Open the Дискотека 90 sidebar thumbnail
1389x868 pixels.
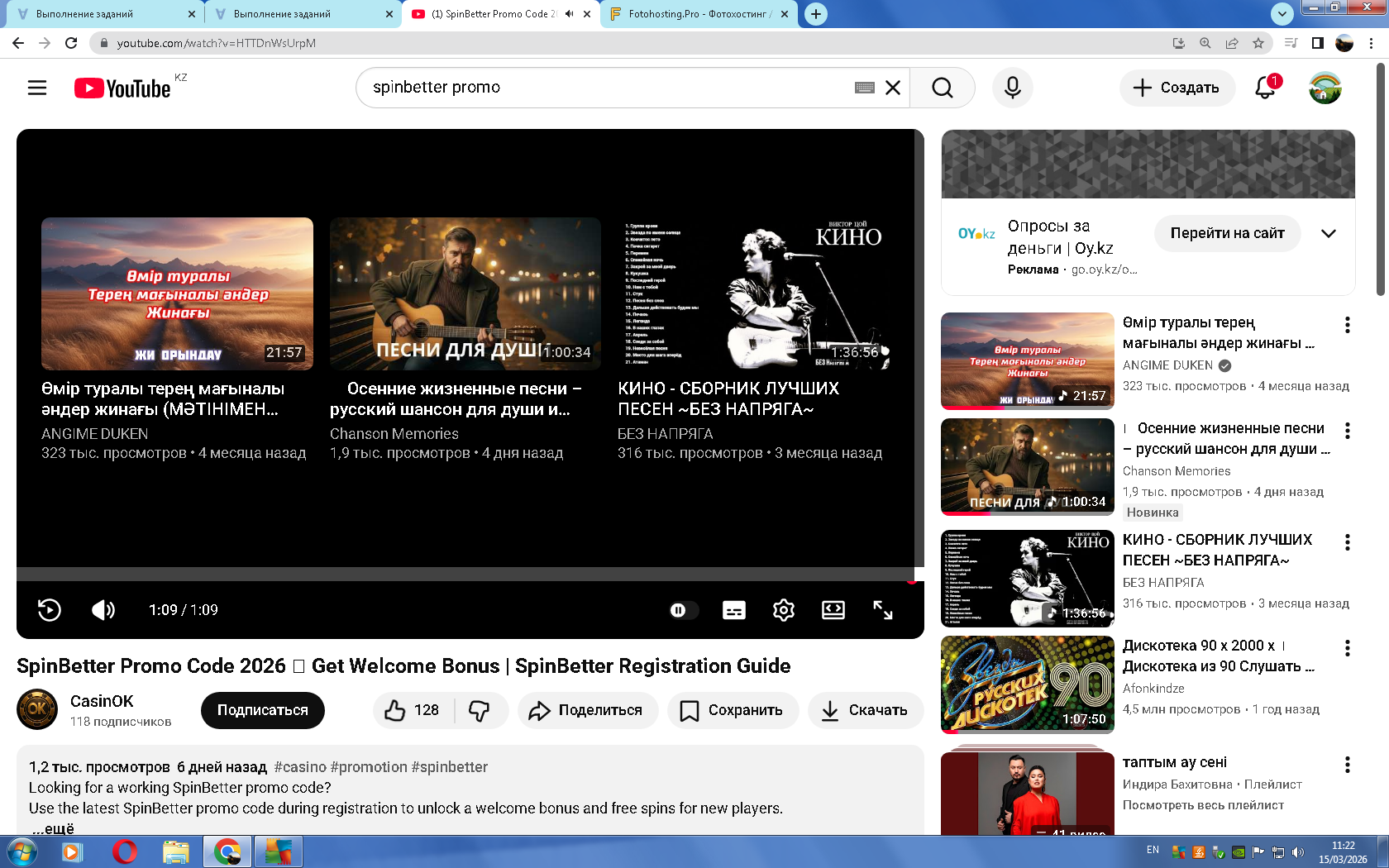(x=1028, y=684)
